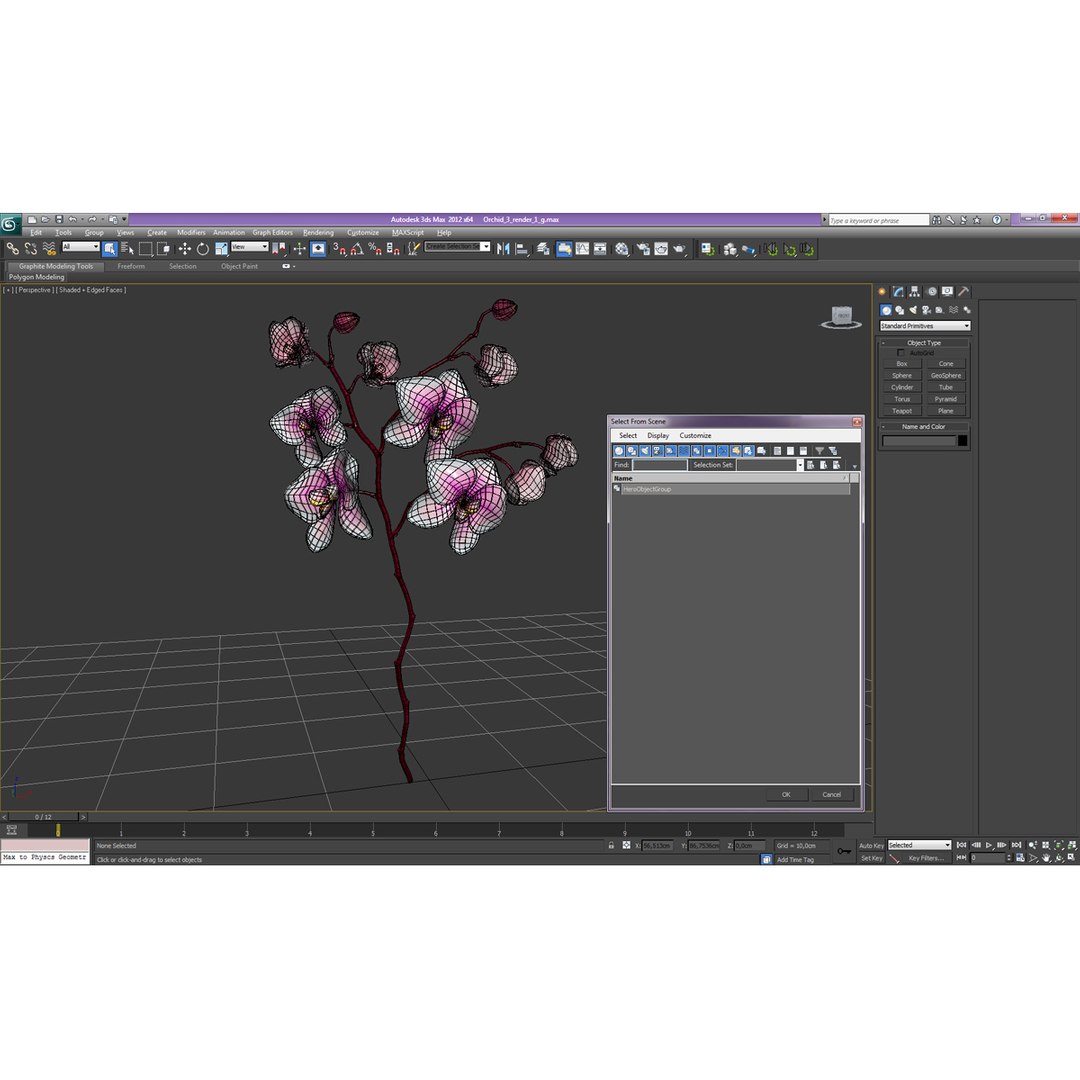Open the Hierarchy command panel tab
This screenshot has width=1080, height=1080.
point(915,291)
